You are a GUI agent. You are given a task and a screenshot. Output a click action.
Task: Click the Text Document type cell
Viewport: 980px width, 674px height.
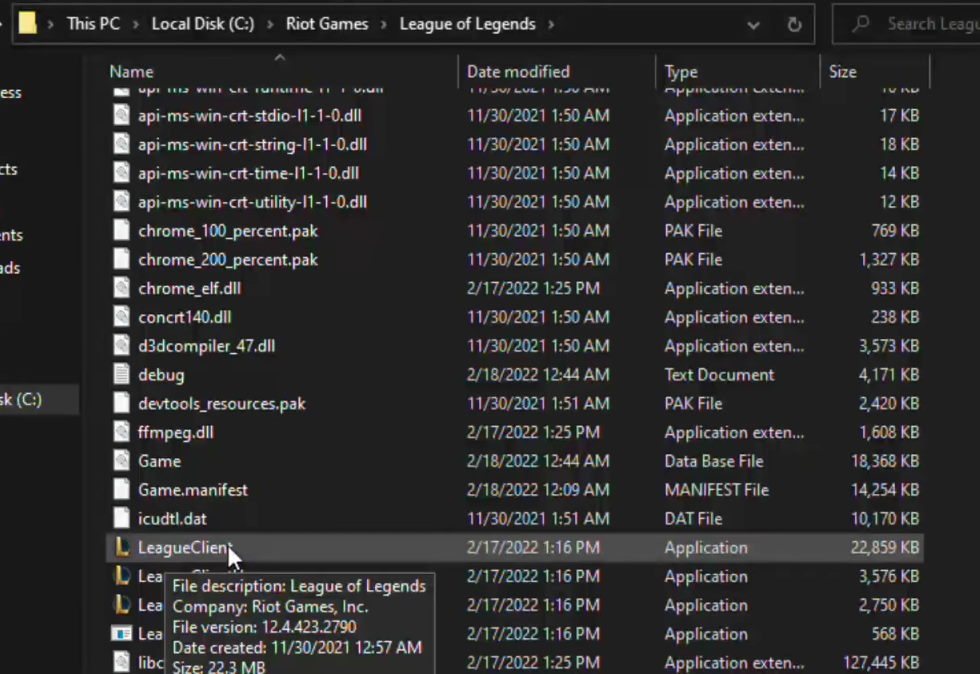tap(719, 375)
